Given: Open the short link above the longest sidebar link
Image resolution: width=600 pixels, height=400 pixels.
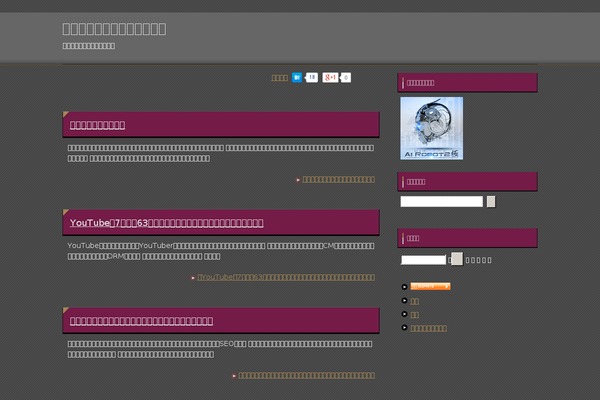Looking at the screenshot, I should [414, 315].
